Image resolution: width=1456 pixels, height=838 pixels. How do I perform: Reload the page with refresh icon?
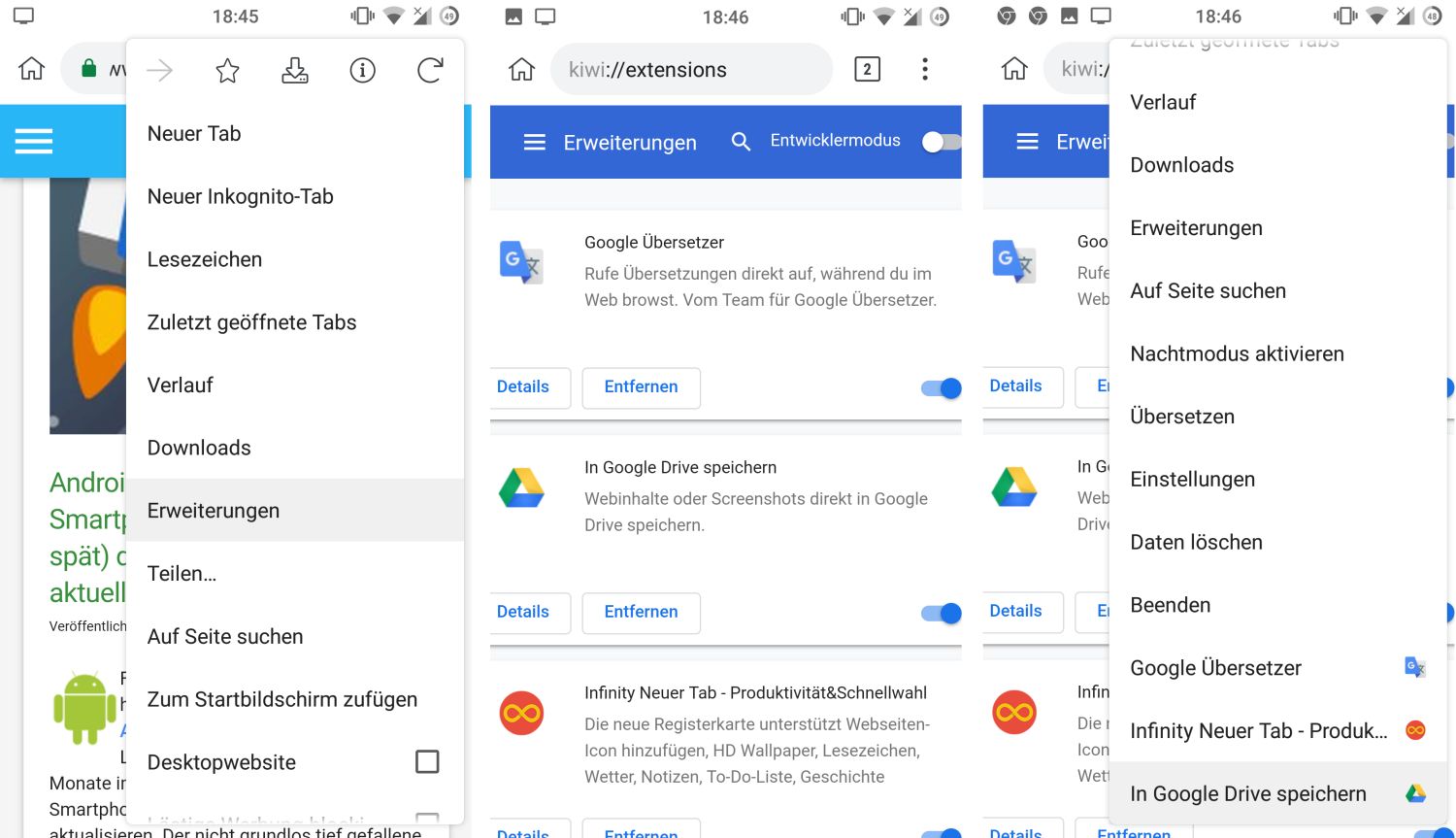pyautogui.click(x=430, y=70)
